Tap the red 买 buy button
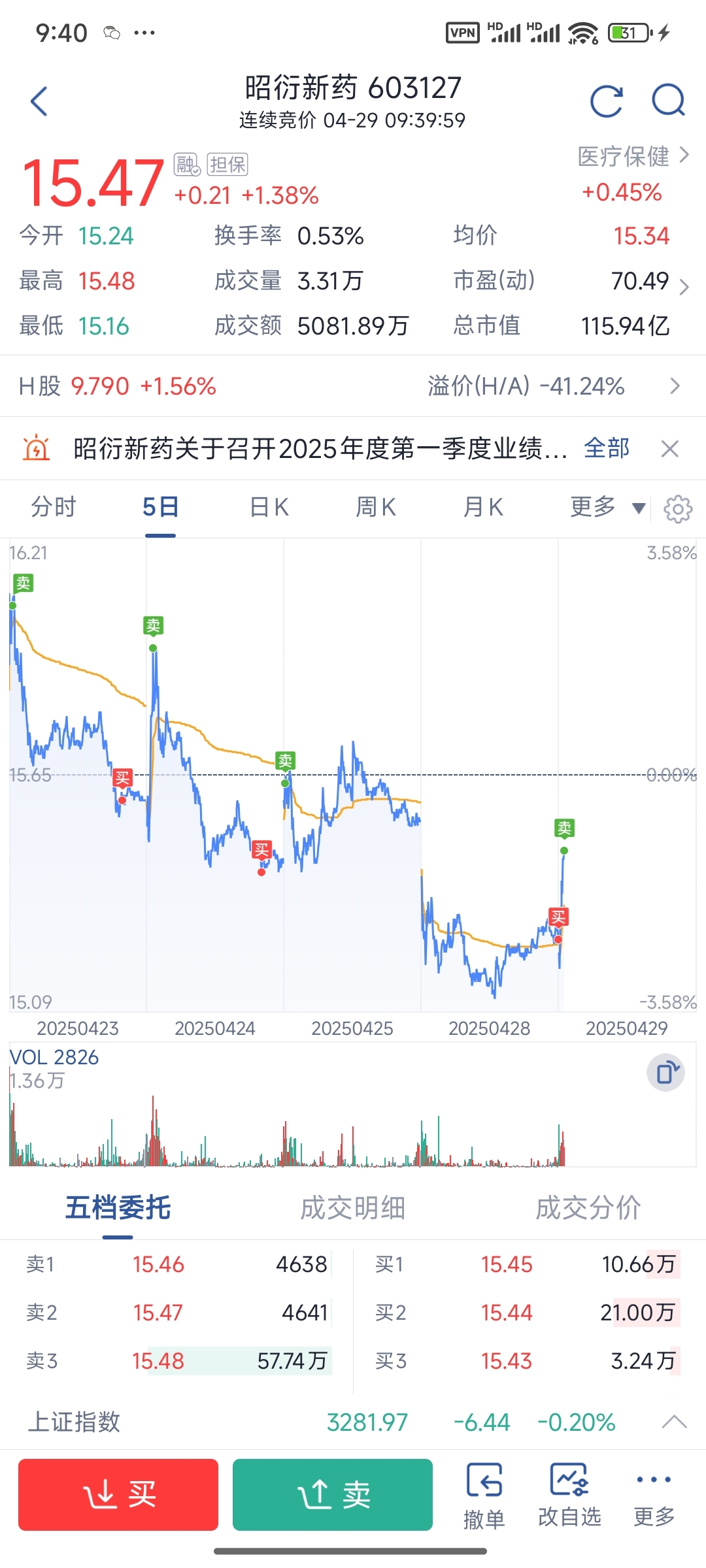The height and width of the screenshot is (1568, 706). tap(118, 1495)
